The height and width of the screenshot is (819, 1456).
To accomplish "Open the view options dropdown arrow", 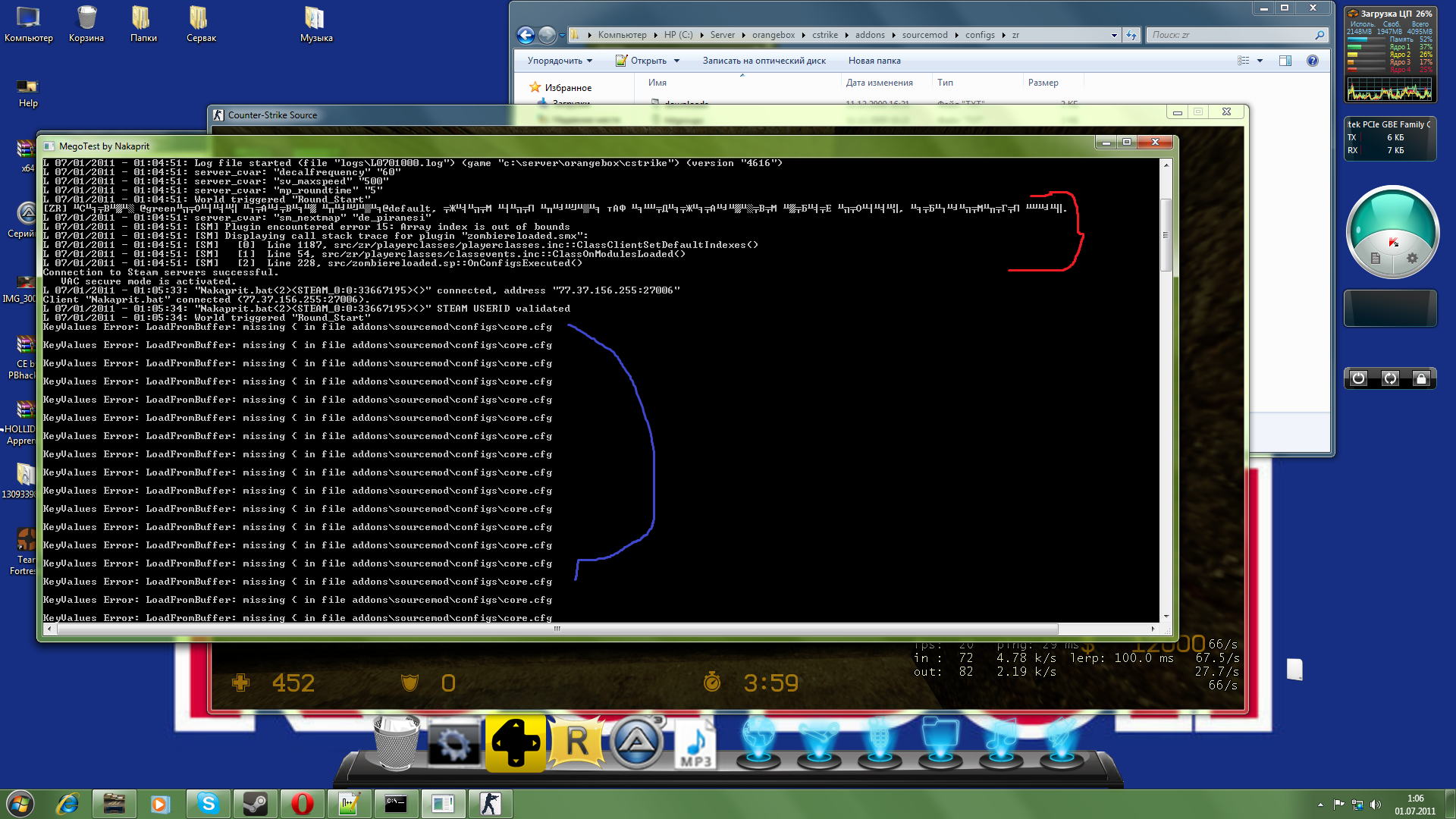I will tap(1260, 61).
